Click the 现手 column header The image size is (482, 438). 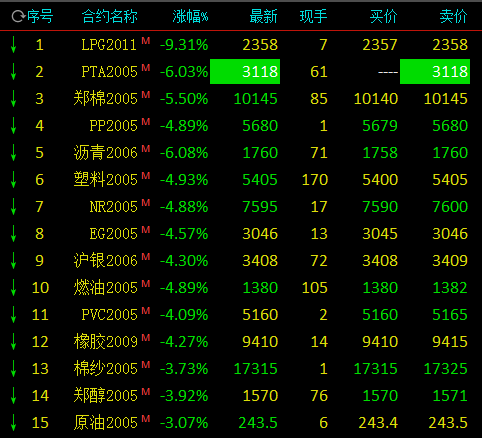coord(313,16)
